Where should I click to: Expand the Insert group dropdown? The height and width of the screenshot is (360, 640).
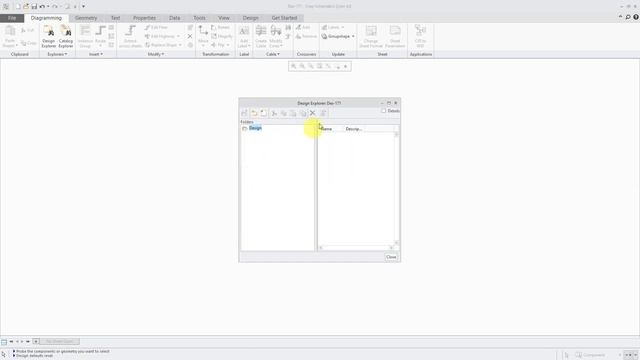click(96, 54)
